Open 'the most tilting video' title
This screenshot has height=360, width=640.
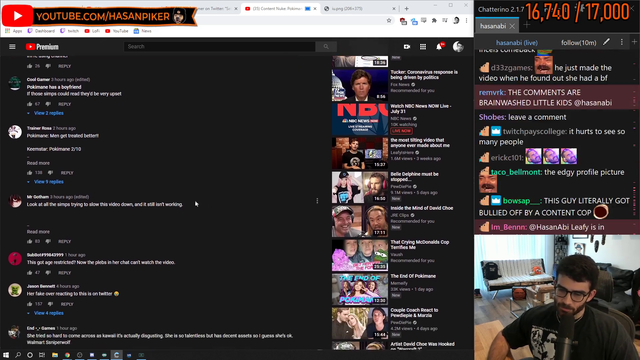pyautogui.click(x=420, y=142)
